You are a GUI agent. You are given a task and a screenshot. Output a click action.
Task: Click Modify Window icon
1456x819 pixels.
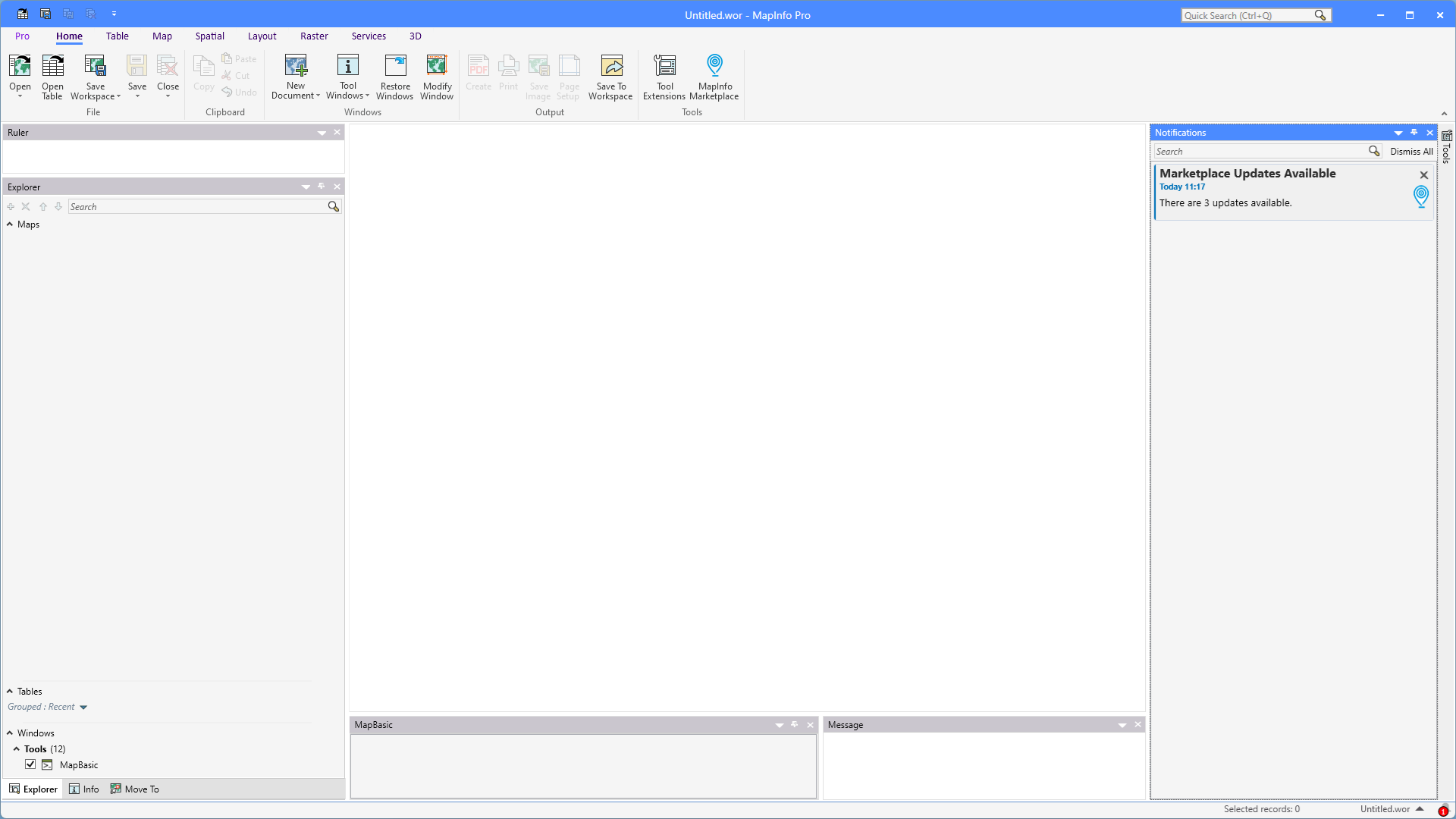coord(437,67)
